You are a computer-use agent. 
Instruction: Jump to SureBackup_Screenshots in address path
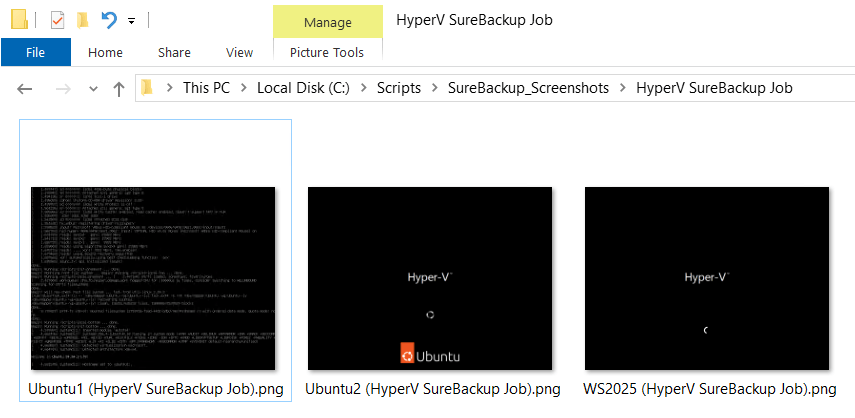528,88
